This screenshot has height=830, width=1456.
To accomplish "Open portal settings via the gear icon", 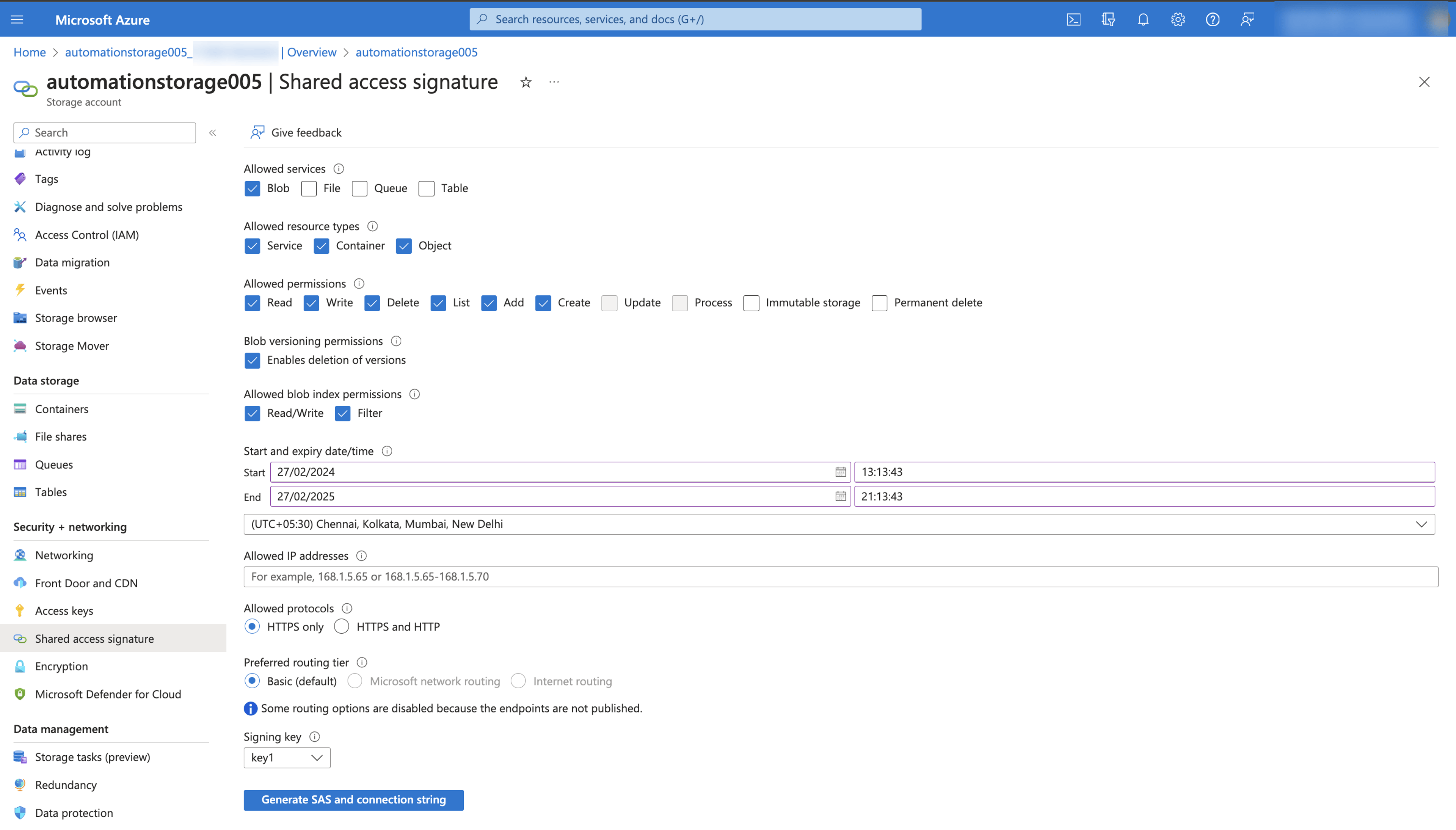I will point(1178,19).
